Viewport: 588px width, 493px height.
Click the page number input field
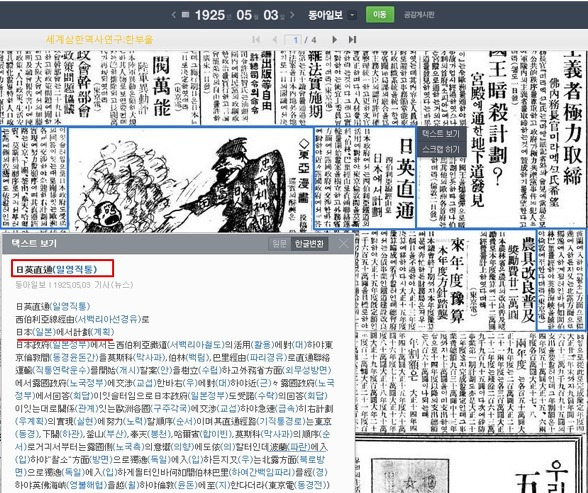[x=293, y=39]
